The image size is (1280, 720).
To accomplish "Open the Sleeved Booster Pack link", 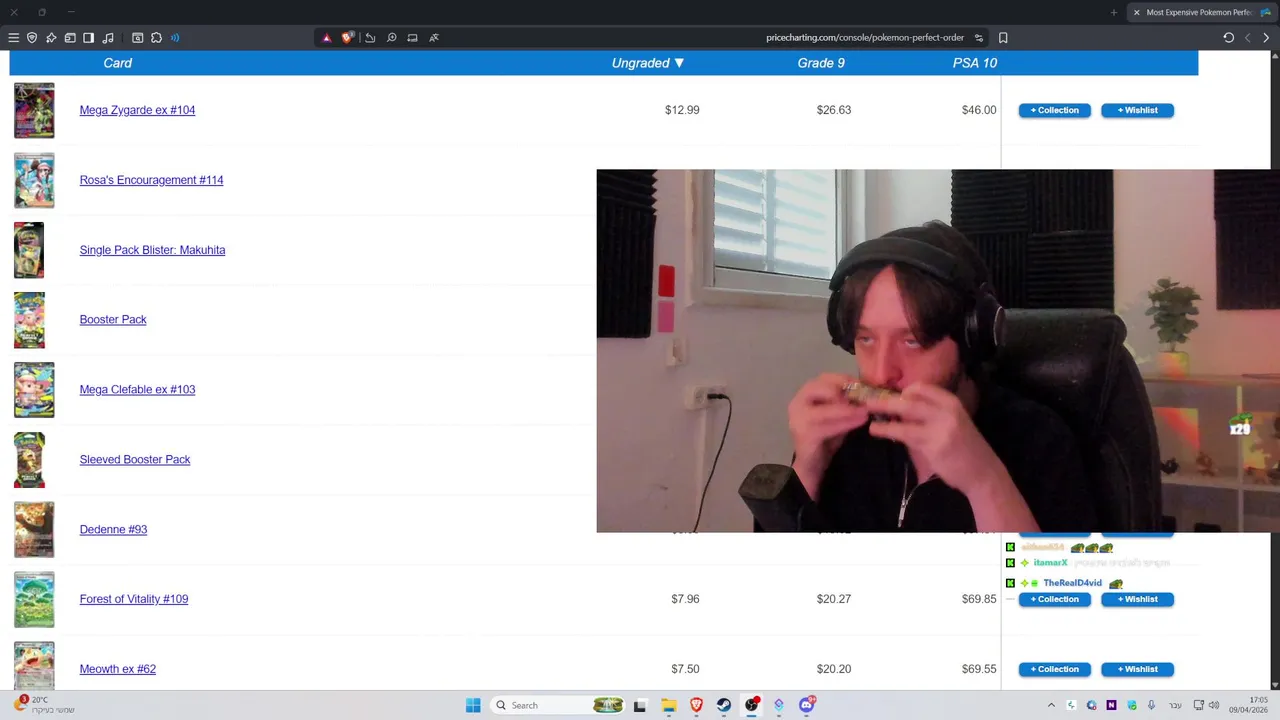I will [x=135, y=459].
